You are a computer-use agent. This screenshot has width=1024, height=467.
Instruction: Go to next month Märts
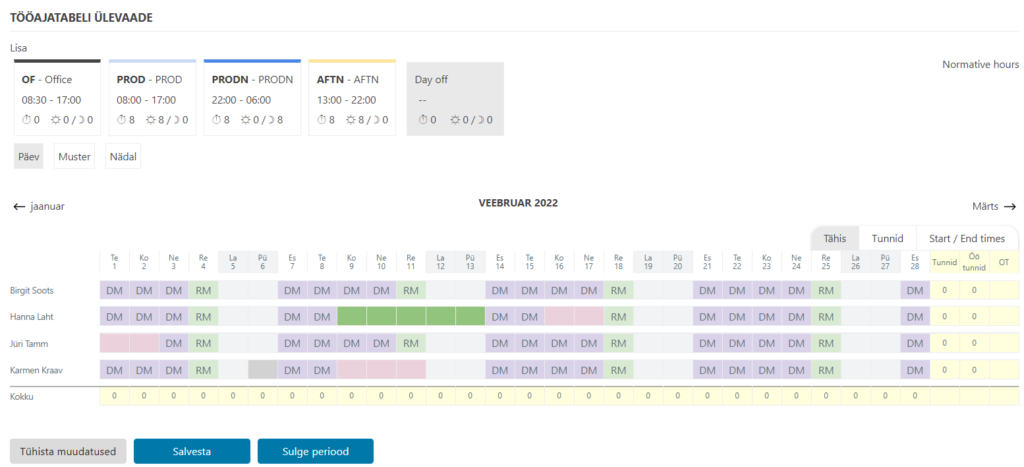click(994, 206)
